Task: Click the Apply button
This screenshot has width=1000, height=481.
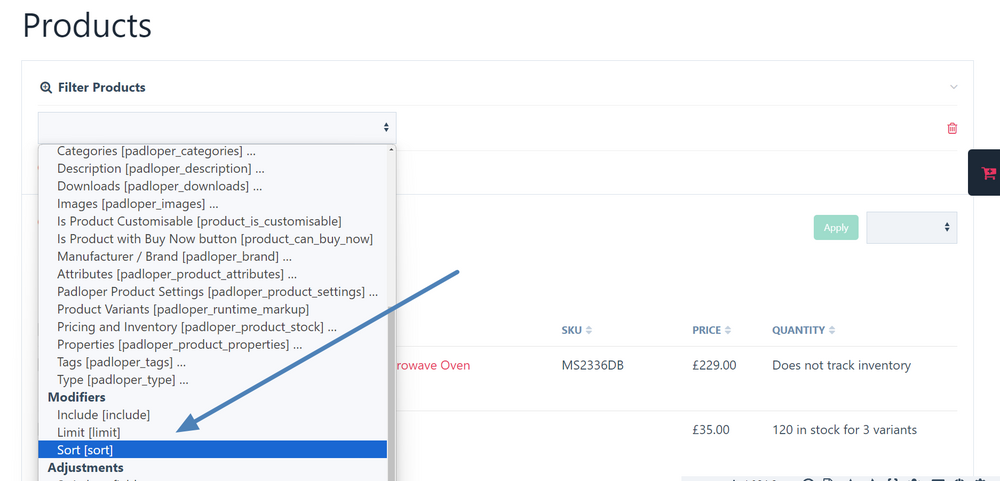Action: [x=835, y=227]
